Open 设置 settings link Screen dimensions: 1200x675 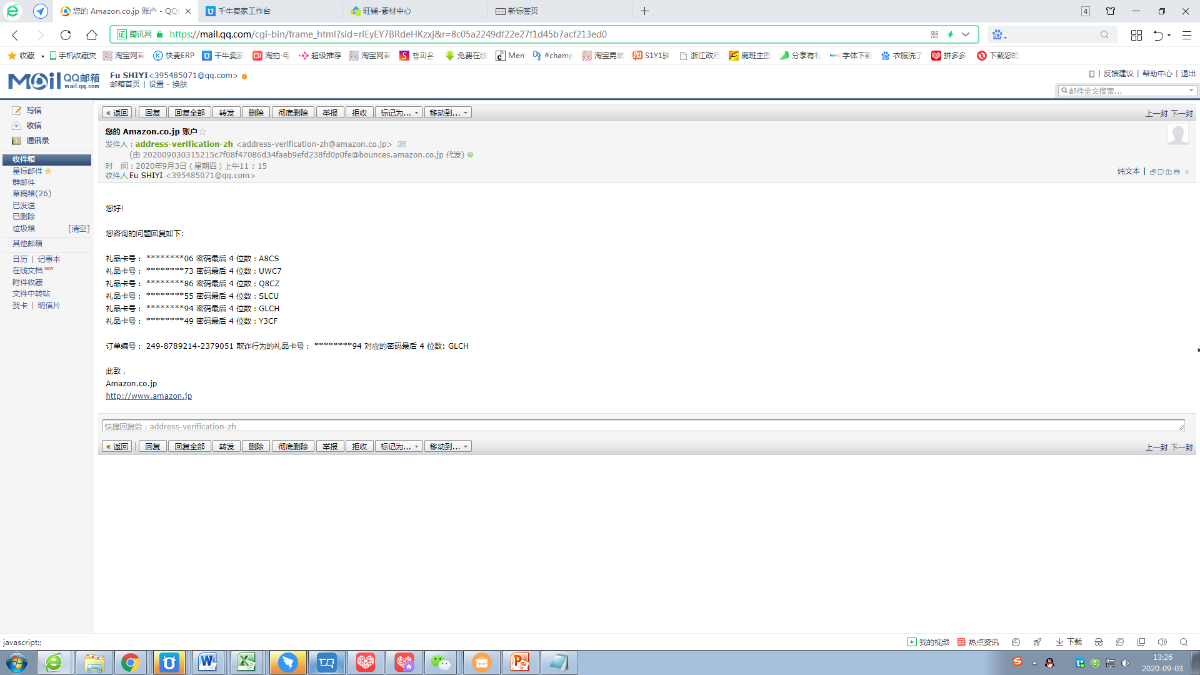point(155,84)
